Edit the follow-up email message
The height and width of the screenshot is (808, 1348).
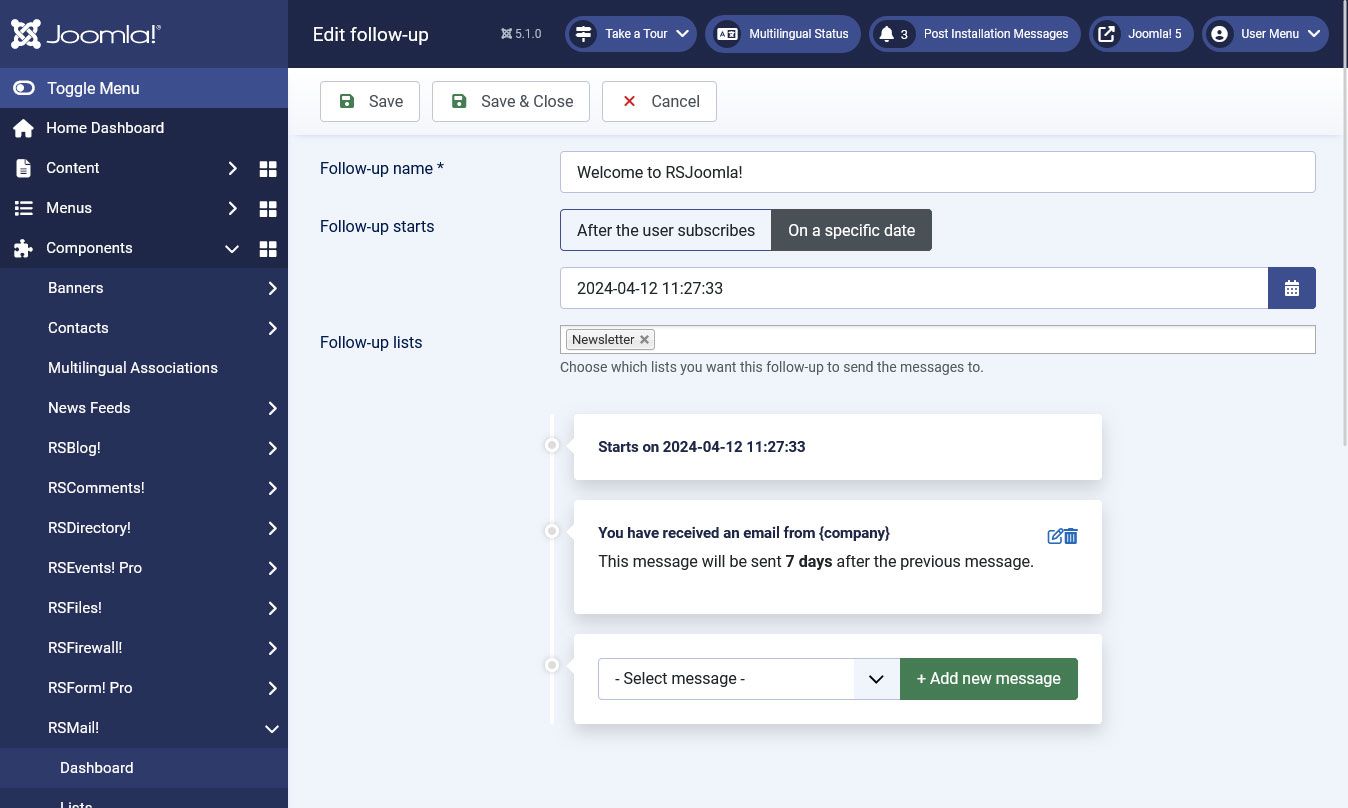click(1054, 537)
